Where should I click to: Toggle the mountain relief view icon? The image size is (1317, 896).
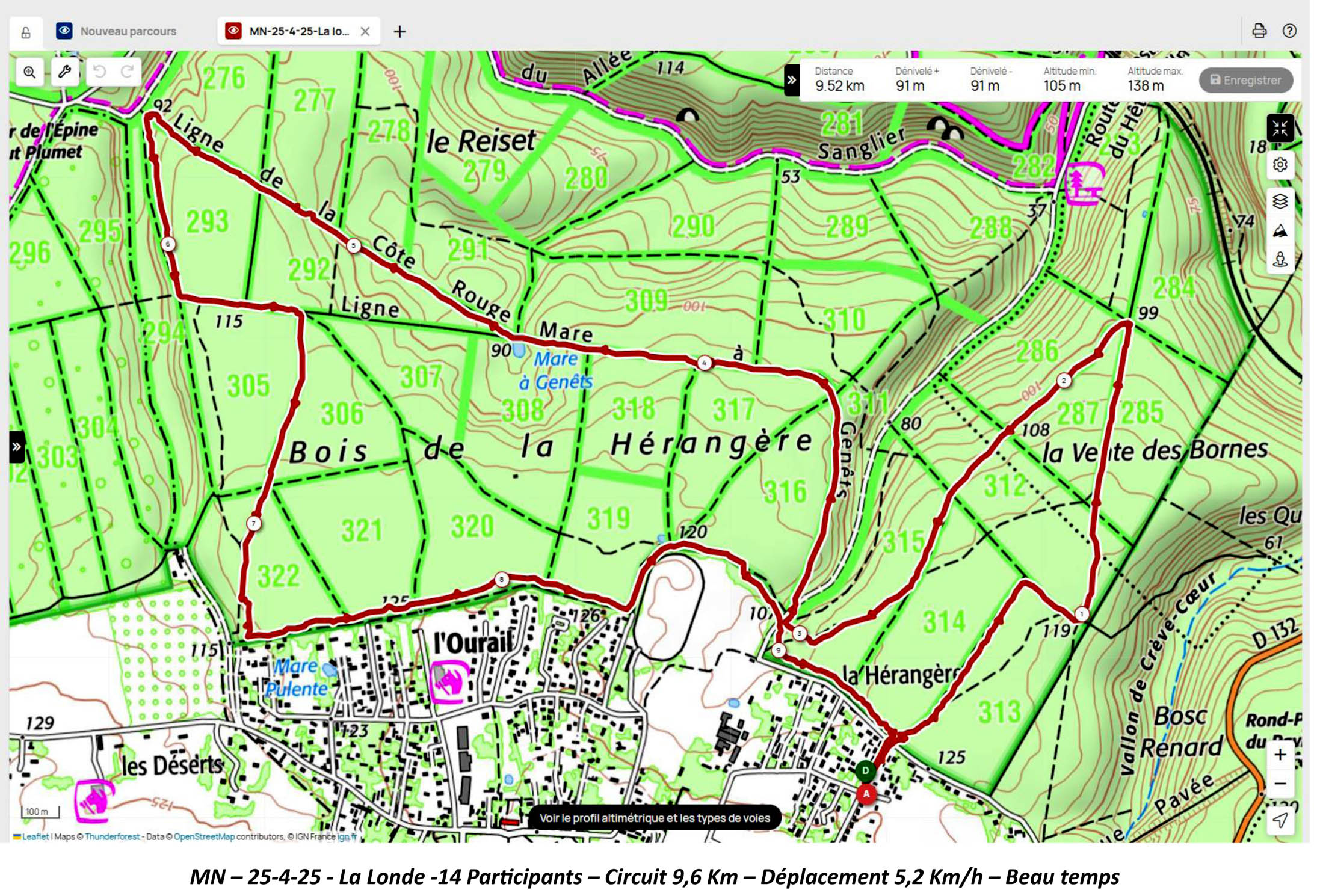(x=1280, y=231)
